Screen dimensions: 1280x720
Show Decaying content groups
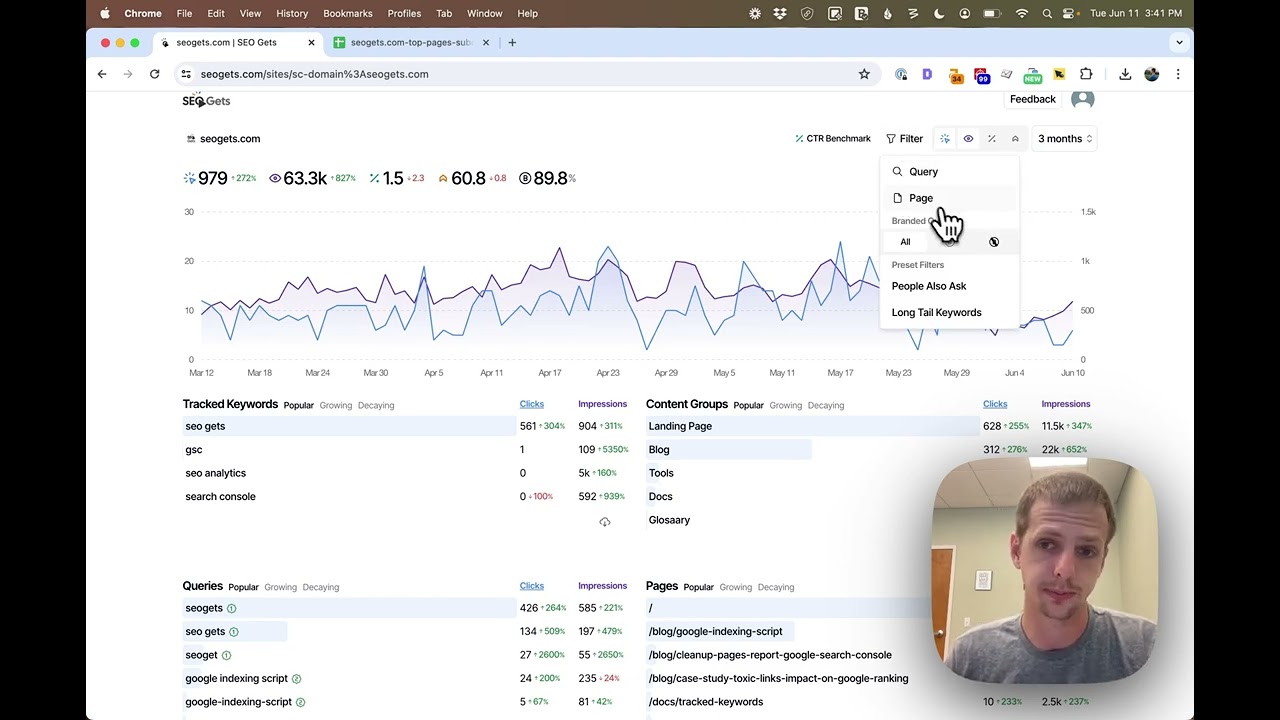[826, 406]
